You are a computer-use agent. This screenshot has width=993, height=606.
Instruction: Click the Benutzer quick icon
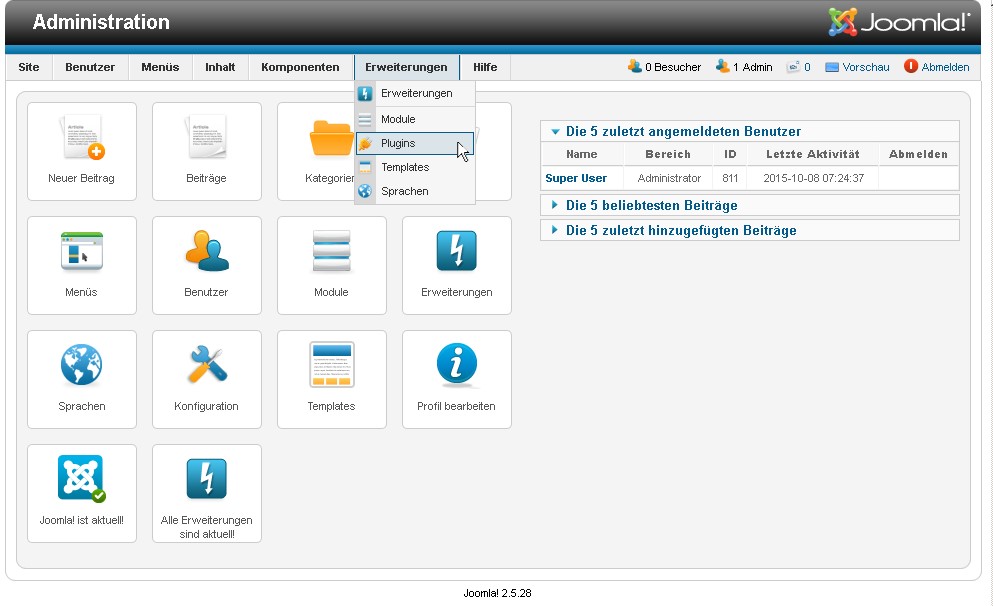click(x=206, y=265)
